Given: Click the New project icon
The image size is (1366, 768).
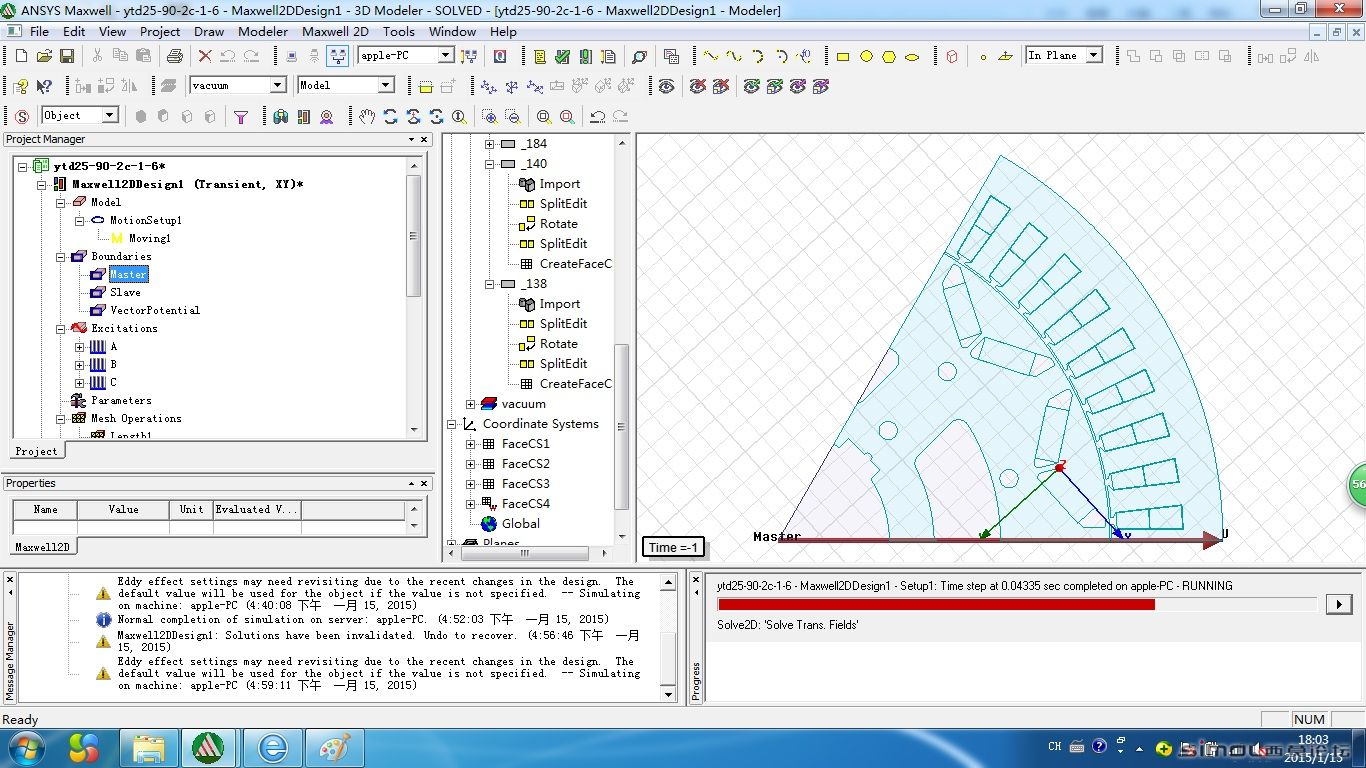Looking at the screenshot, I should pyautogui.click(x=22, y=56).
